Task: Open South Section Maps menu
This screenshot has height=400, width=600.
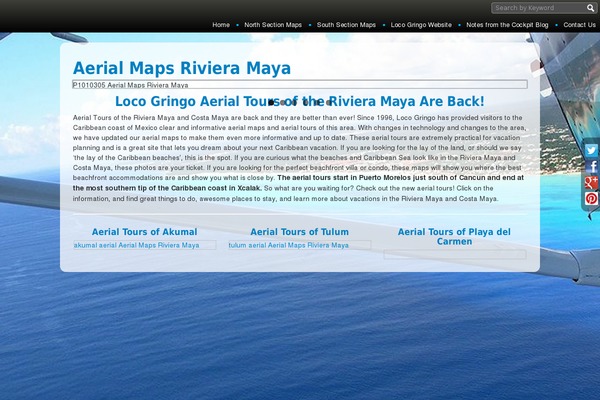Action: pos(346,25)
